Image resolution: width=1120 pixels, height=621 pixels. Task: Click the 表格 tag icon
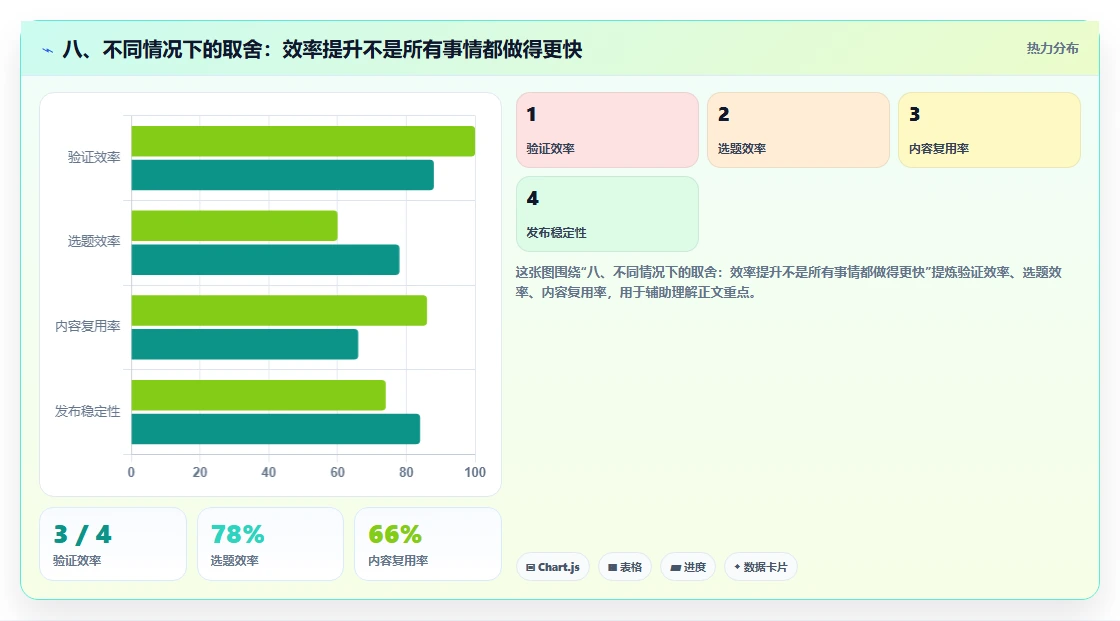[x=612, y=567]
